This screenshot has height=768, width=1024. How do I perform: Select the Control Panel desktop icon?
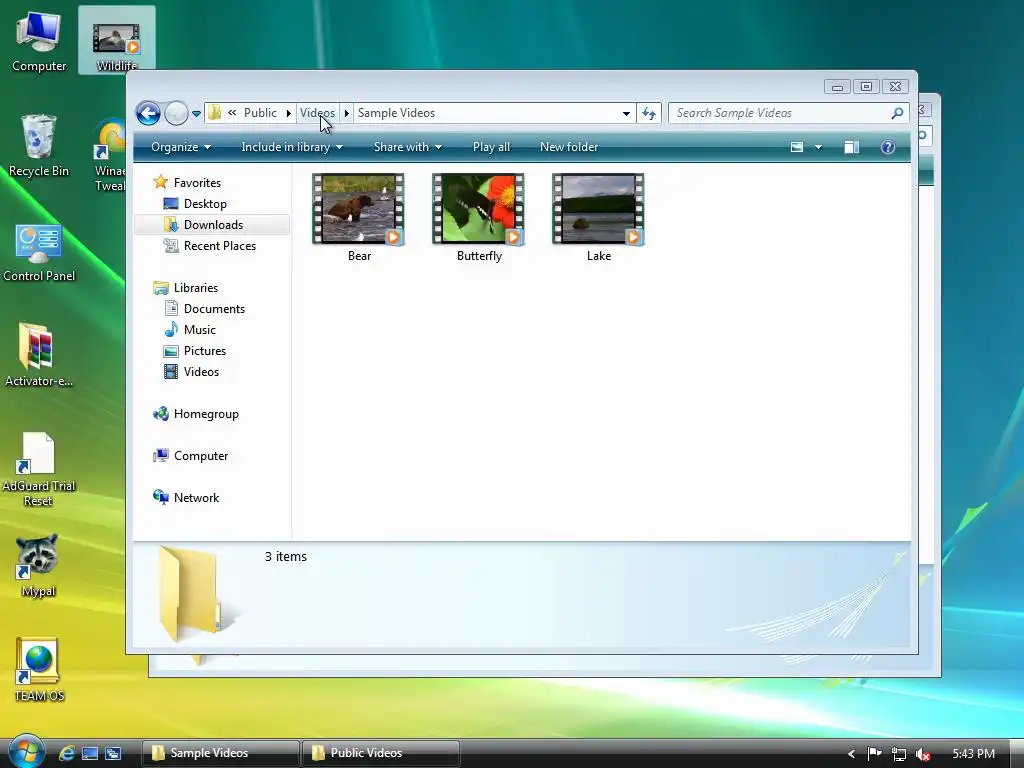pos(39,252)
